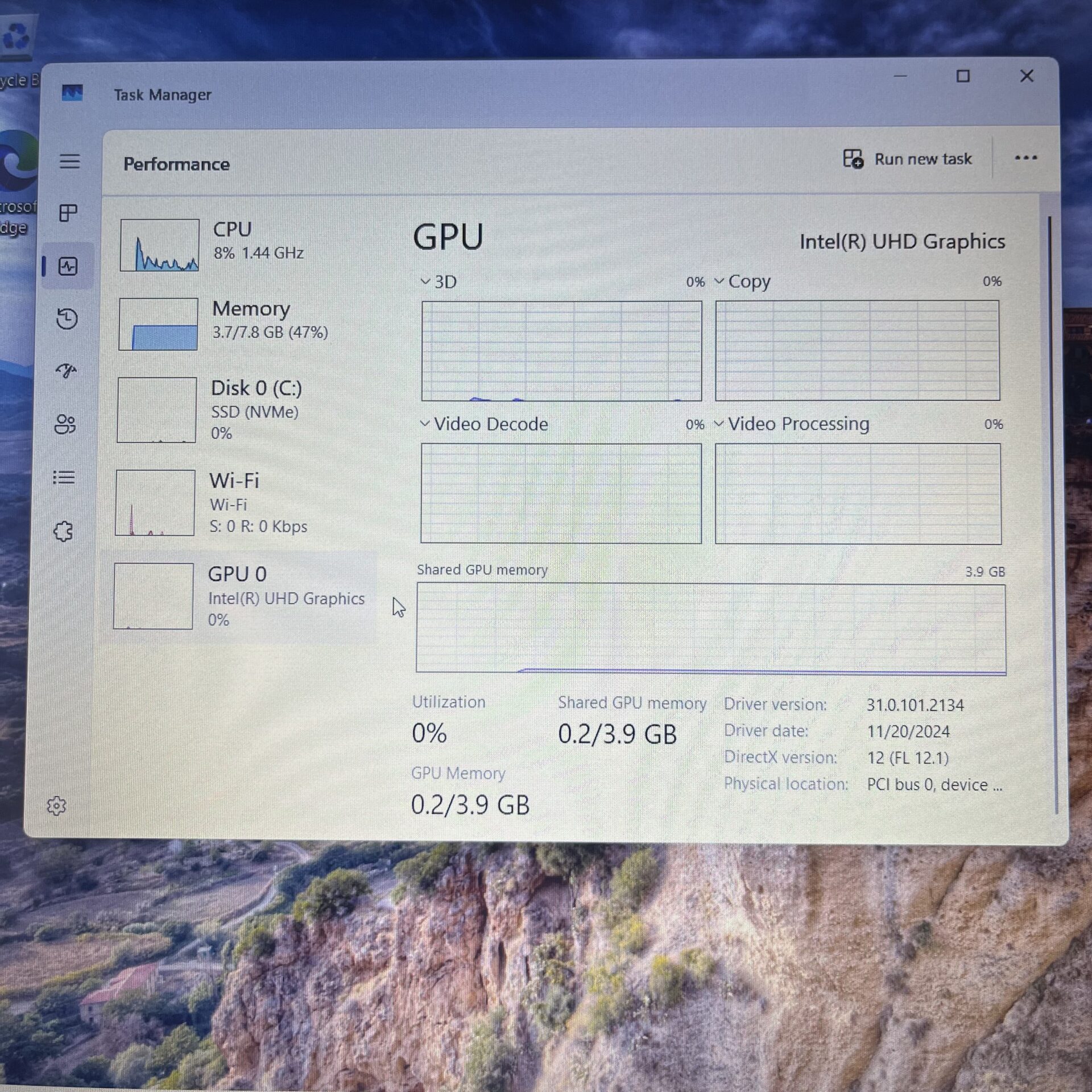Open the Startup apps sidebar icon

coord(66,371)
